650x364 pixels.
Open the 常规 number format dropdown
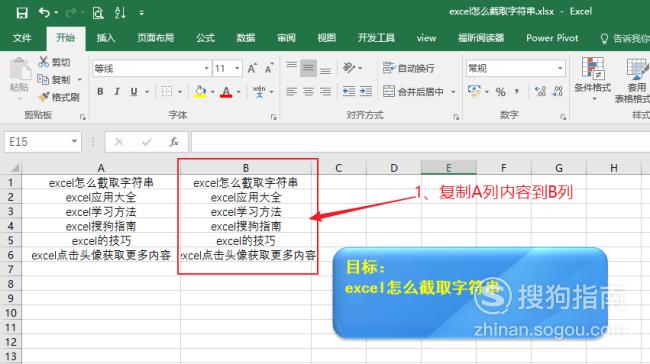pyautogui.click(x=560, y=68)
